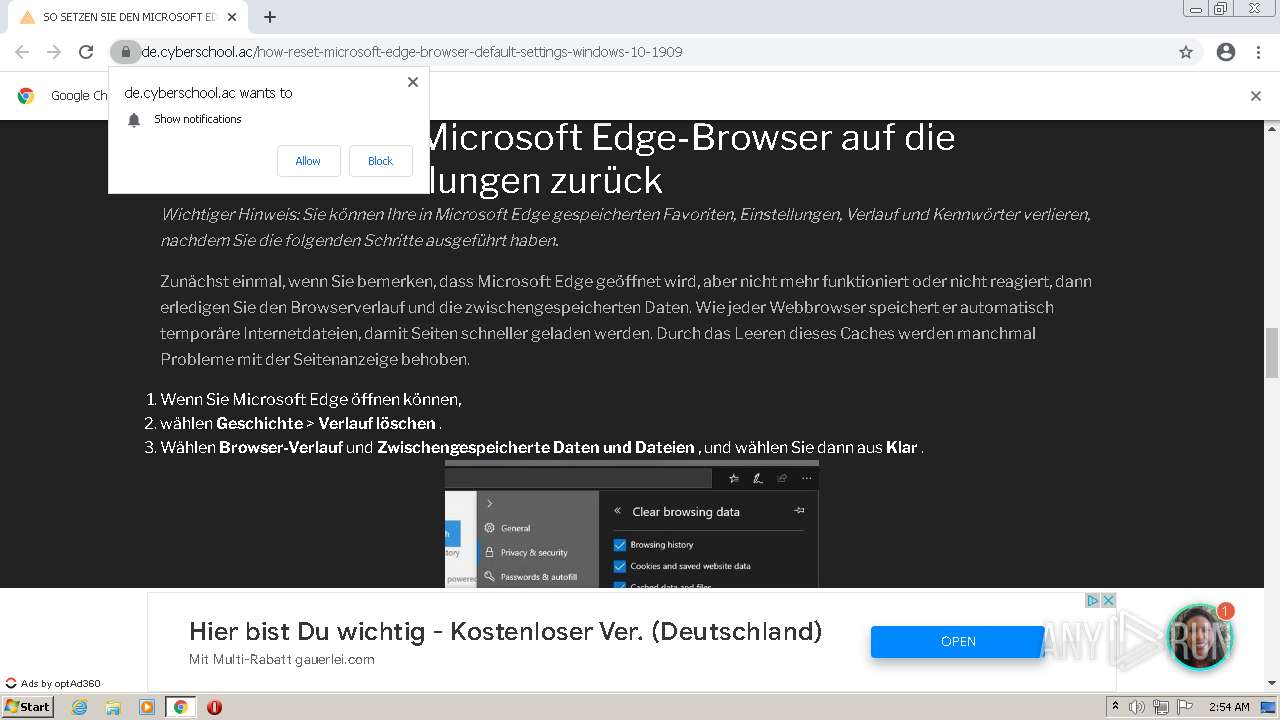Screen dimensions: 1280x720
Task: Open a new browser tab
Action: click(270, 17)
